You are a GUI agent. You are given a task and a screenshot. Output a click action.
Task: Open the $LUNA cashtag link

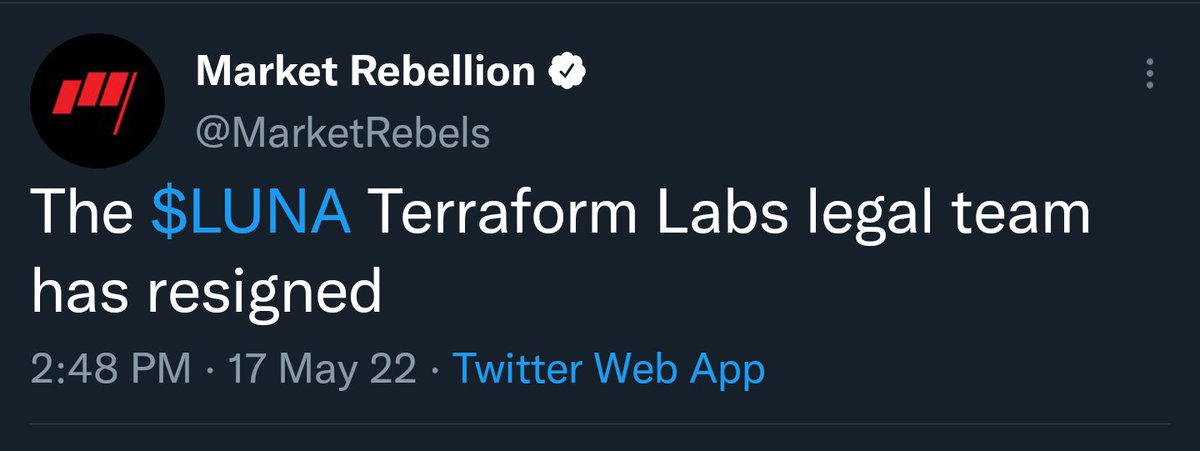click(x=252, y=214)
